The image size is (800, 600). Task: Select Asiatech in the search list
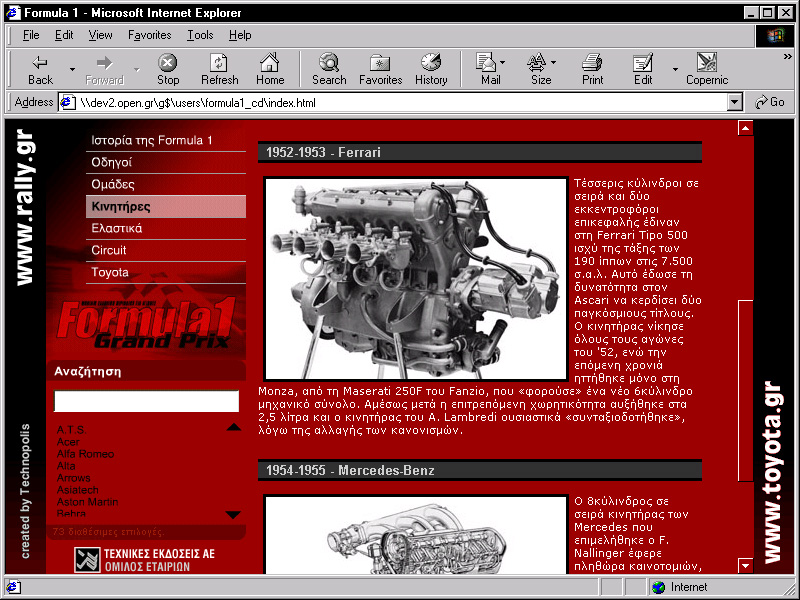tap(78, 490)
